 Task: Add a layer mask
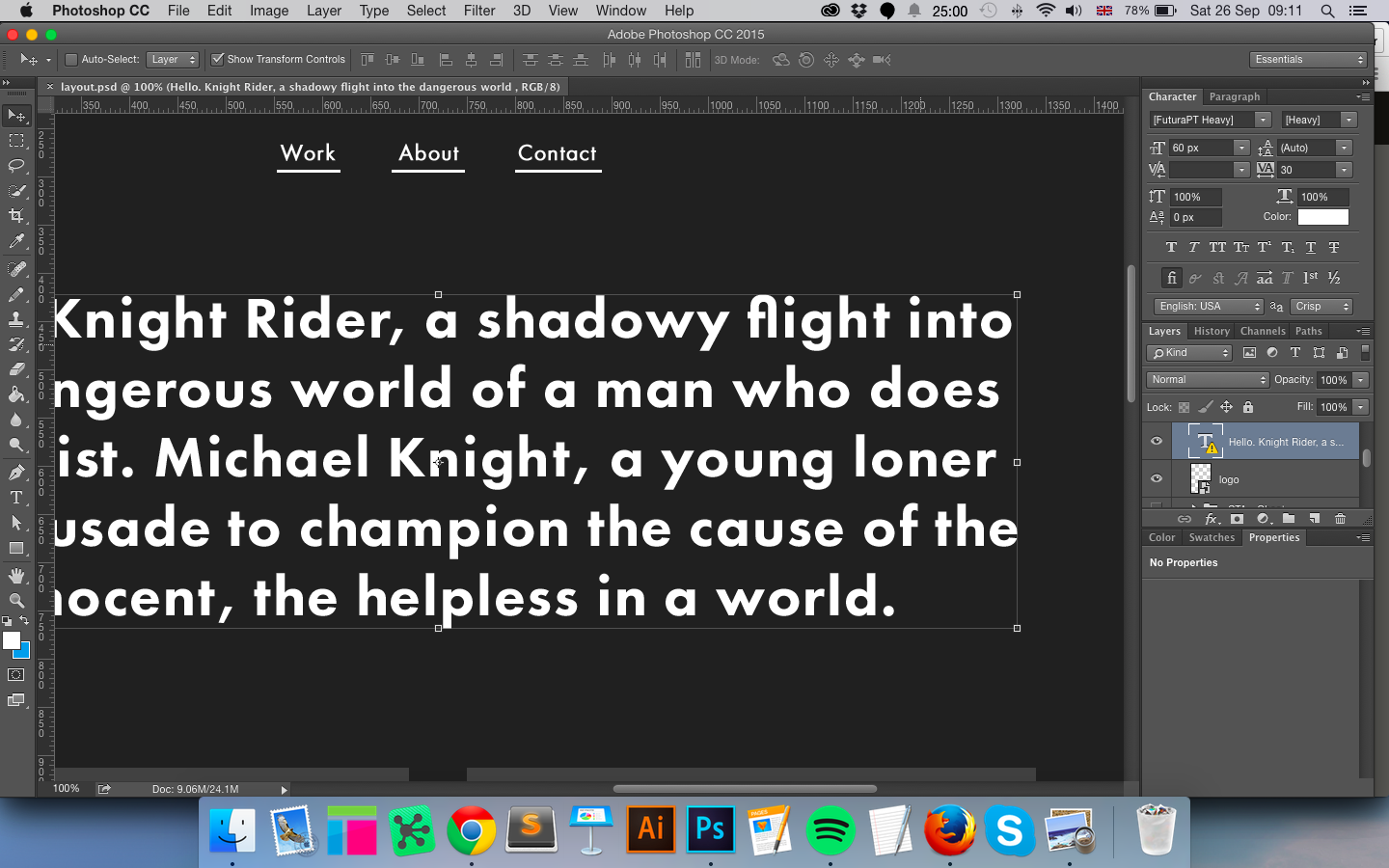coord(1238,519)
